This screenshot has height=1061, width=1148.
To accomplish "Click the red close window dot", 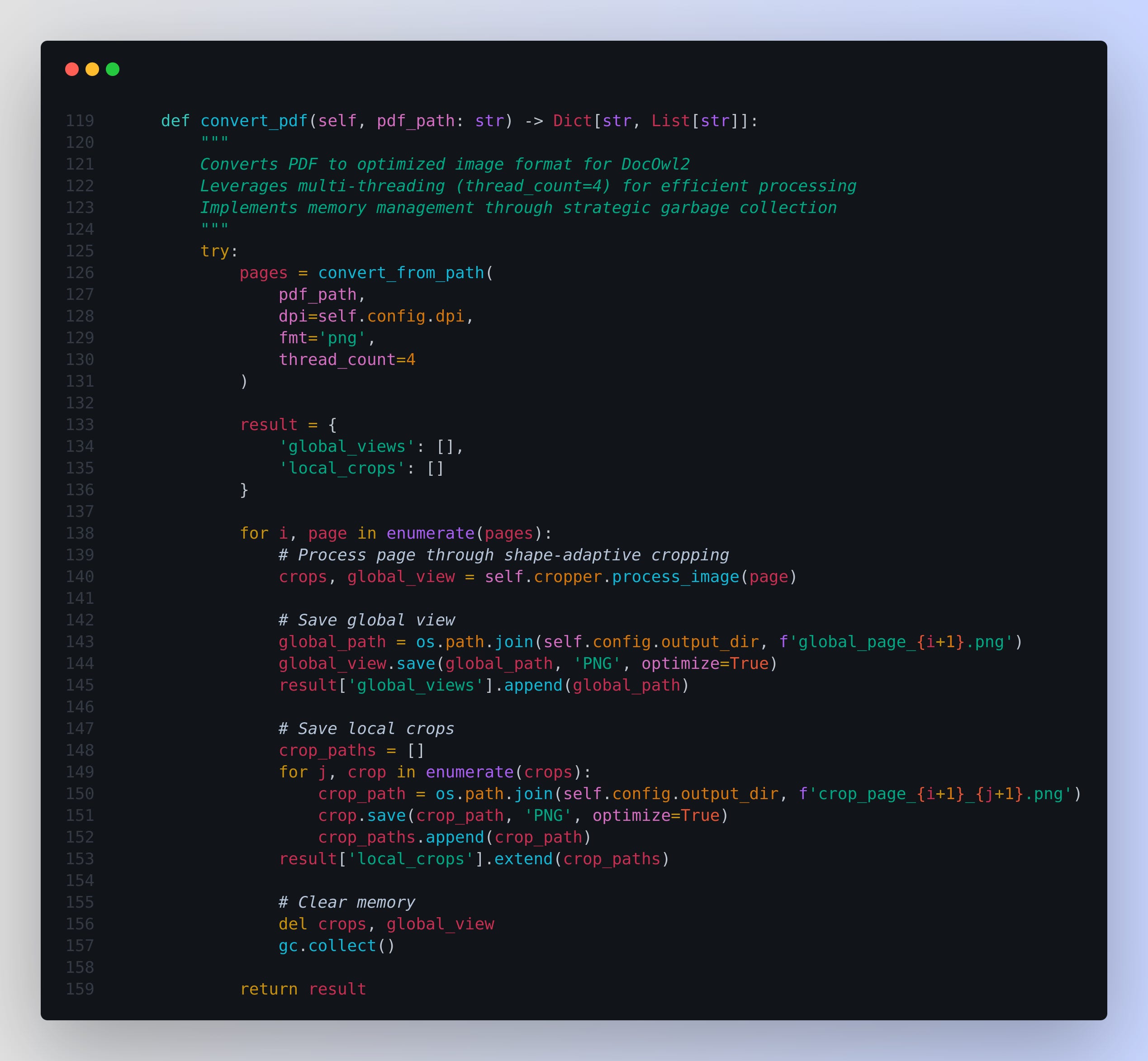I will tap(72, 70).
